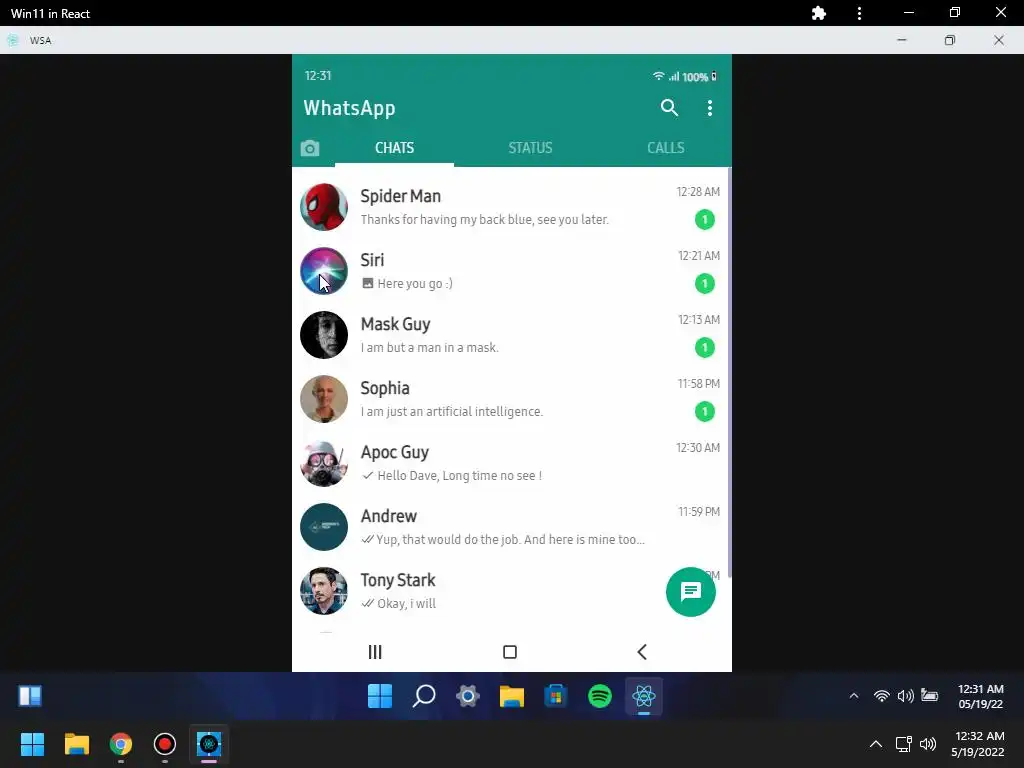
Task: Open Mask Guy profile picture
Action: 324,335
